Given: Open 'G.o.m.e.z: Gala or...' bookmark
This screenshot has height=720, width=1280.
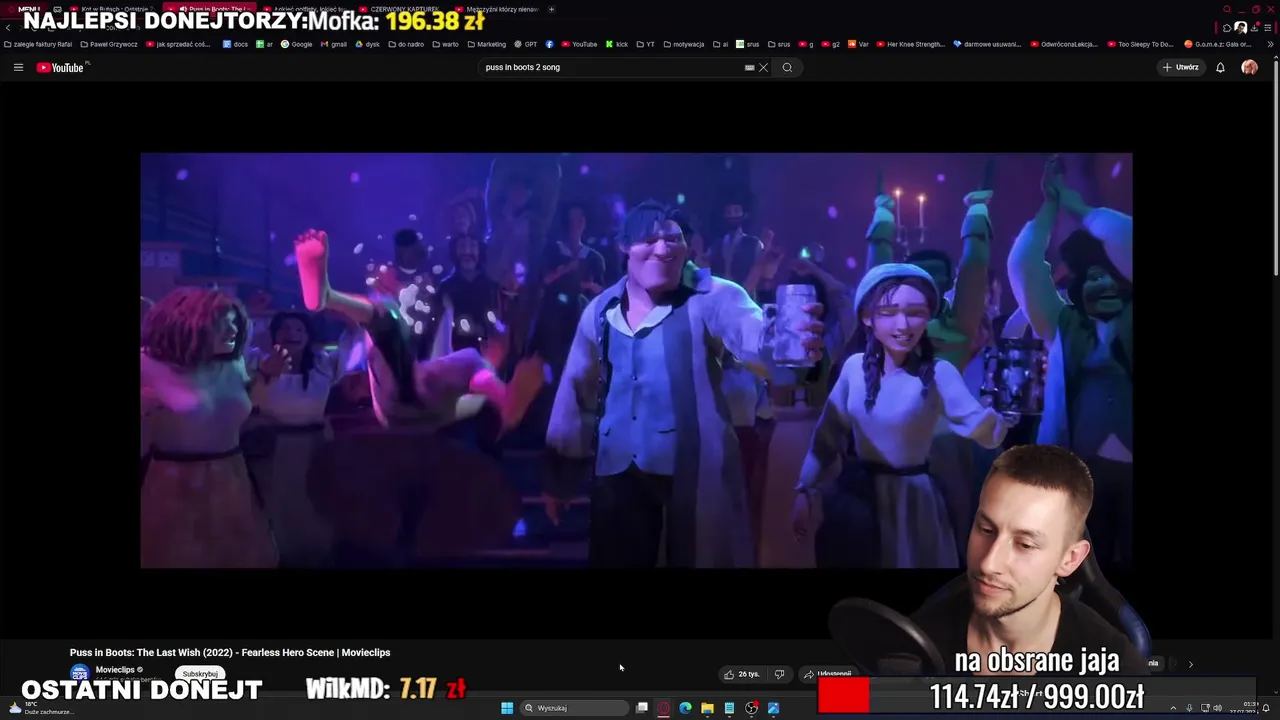Looking at the screenshot, I should [1218, 44].
